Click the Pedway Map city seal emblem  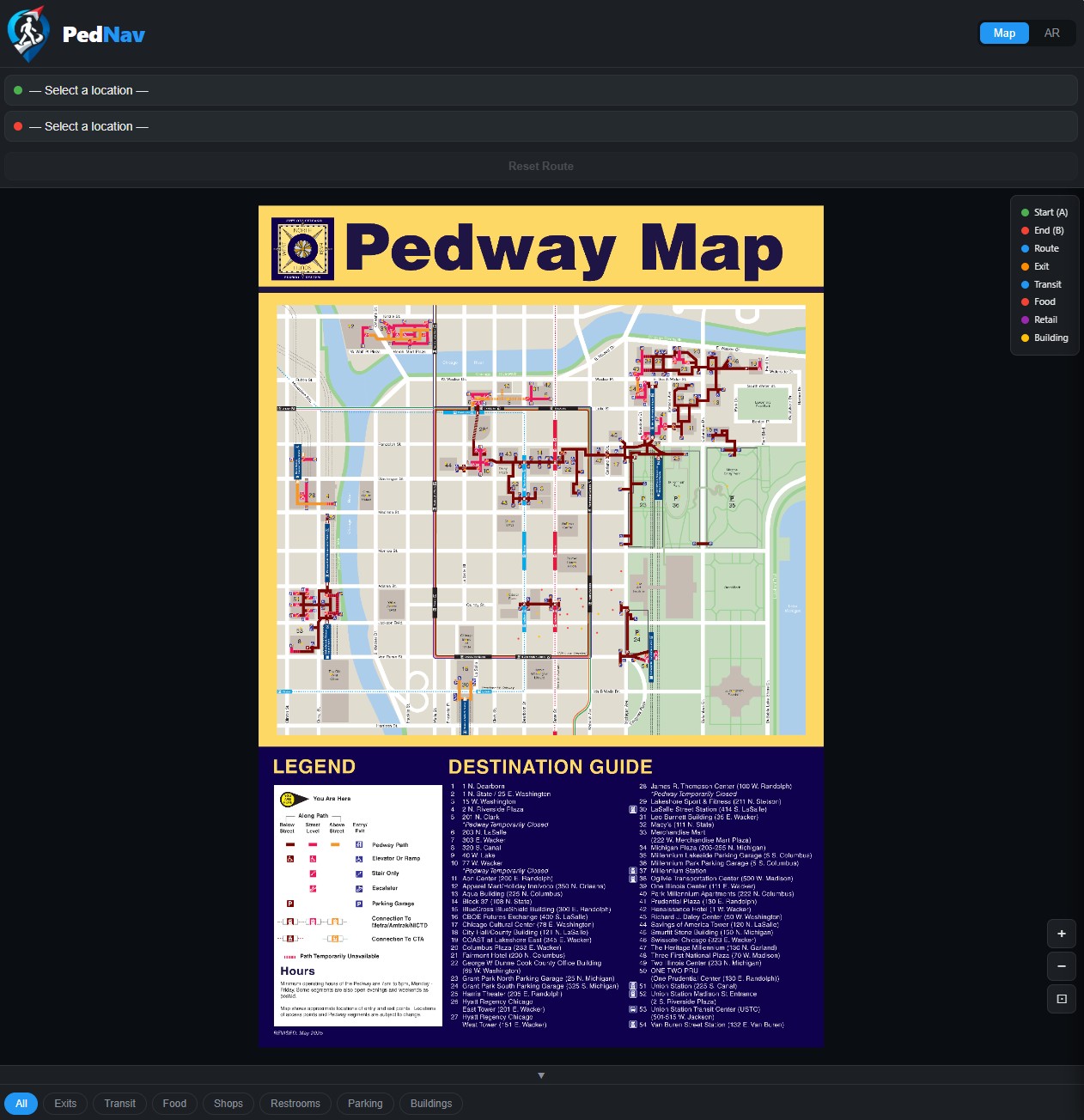(x=302, y=249)
